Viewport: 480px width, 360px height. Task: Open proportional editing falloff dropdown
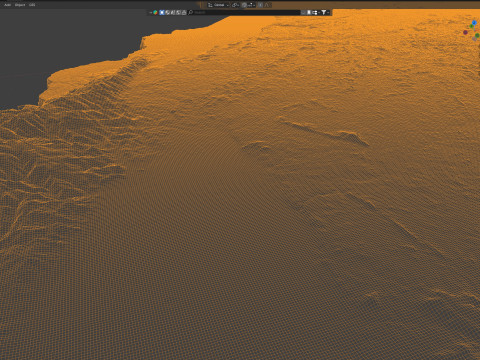click(x=268, y=5)
